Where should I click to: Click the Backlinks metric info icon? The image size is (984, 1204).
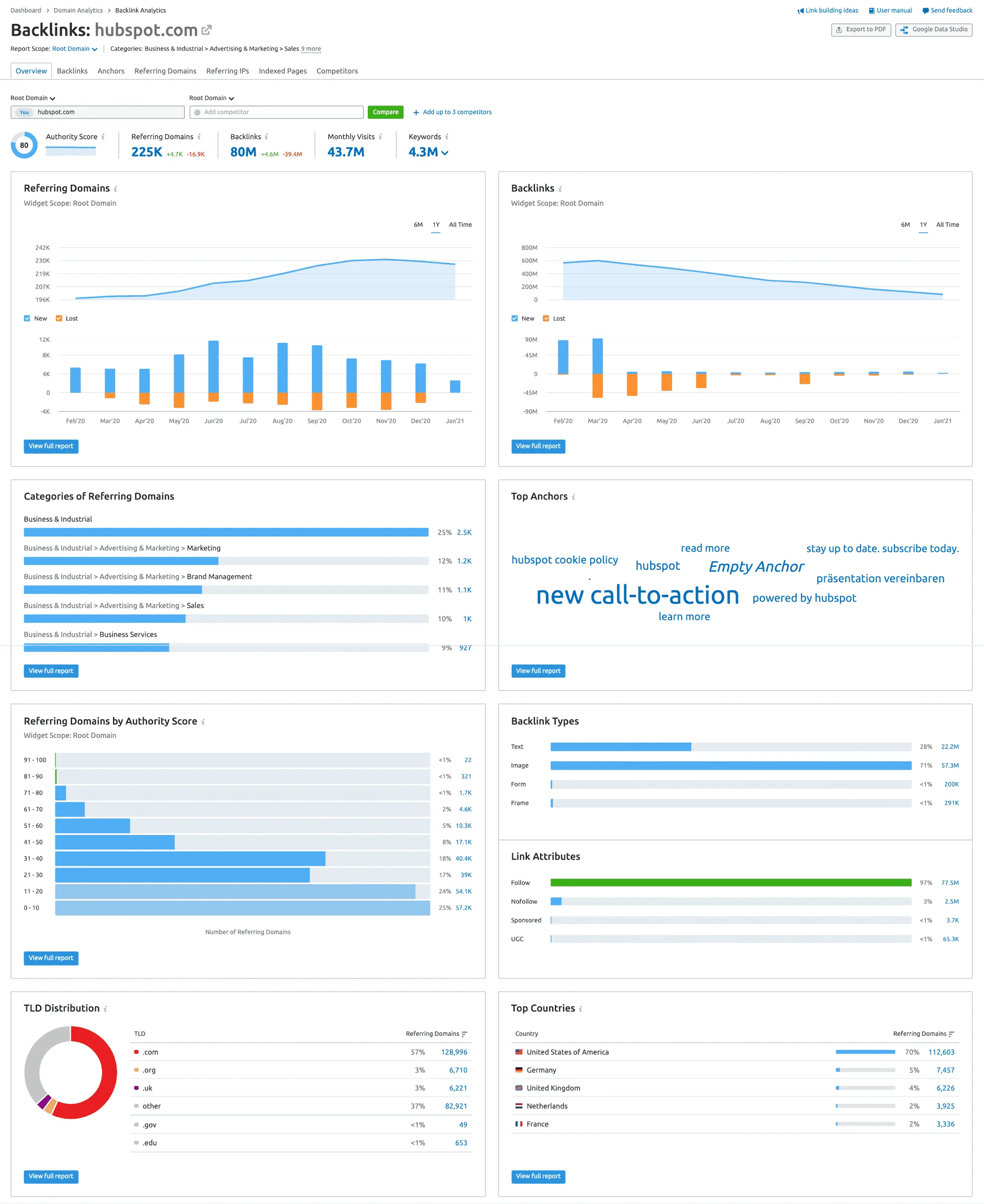pyautogui.click(x=266, y=137)
